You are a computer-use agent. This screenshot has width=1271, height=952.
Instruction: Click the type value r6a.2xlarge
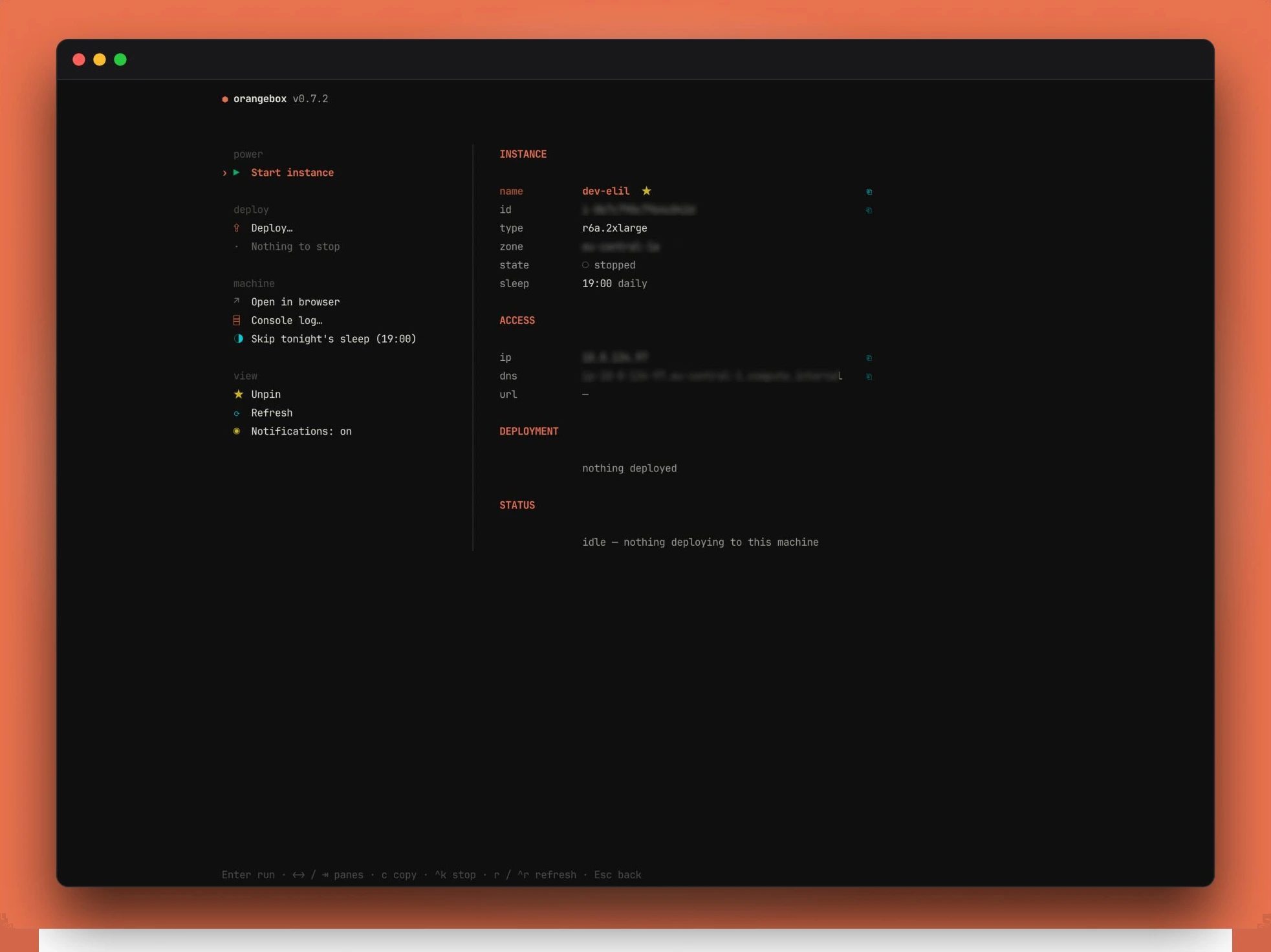point(614,228)
